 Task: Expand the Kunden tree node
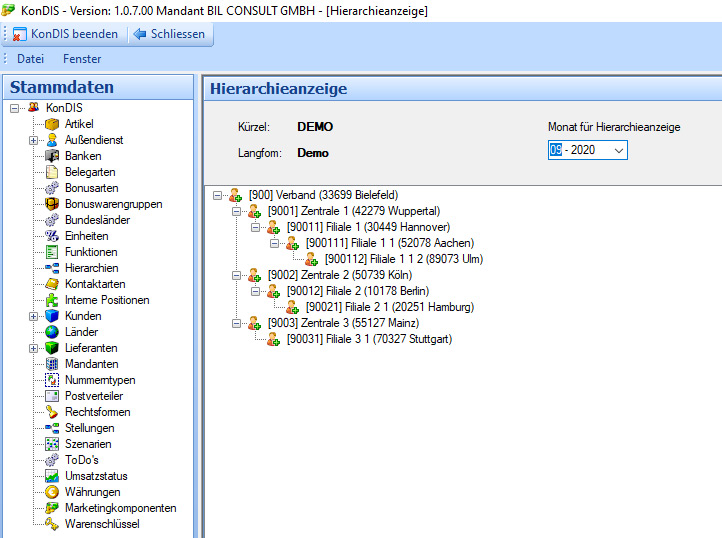pos(33,316)
